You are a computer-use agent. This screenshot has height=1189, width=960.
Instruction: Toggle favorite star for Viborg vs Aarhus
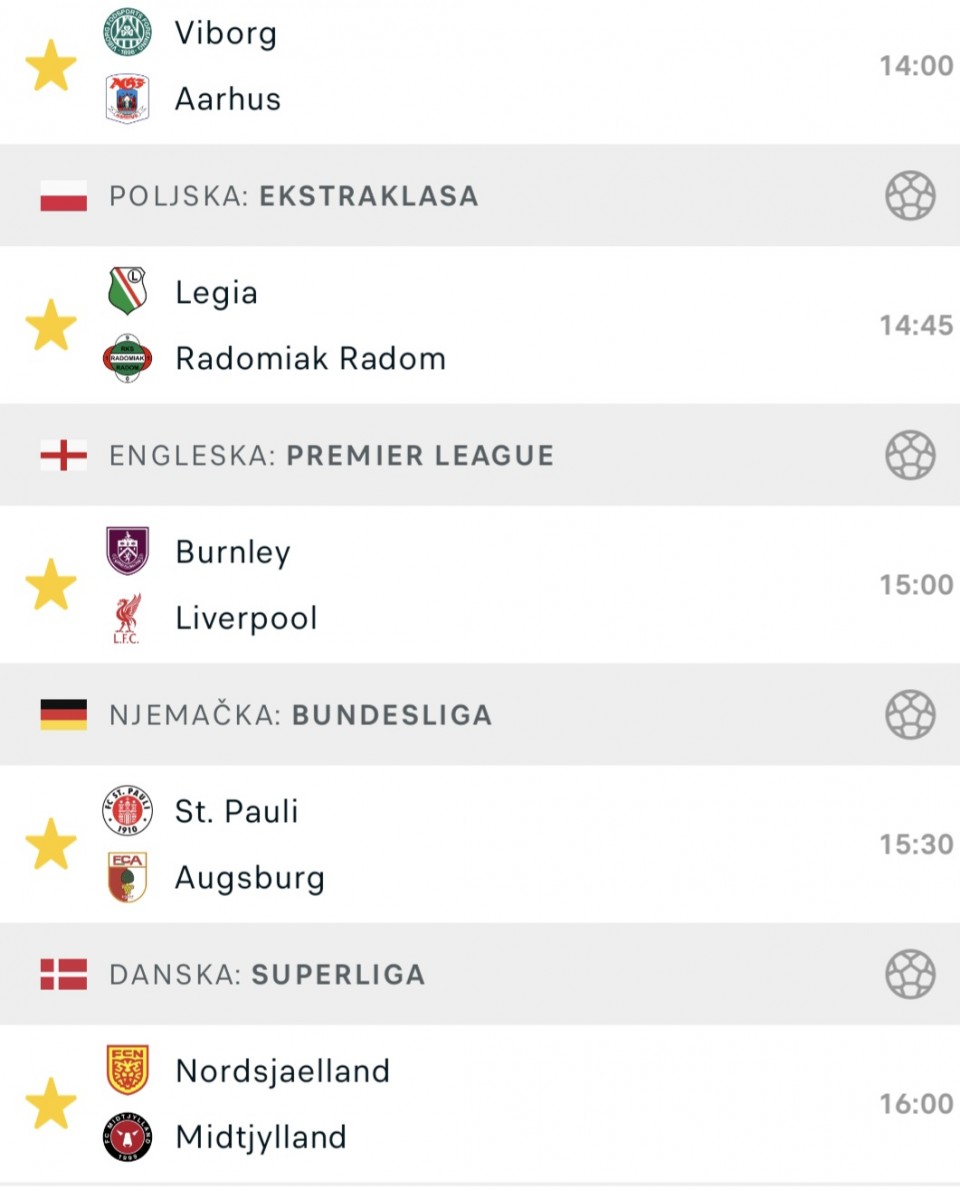click(51, 65)
